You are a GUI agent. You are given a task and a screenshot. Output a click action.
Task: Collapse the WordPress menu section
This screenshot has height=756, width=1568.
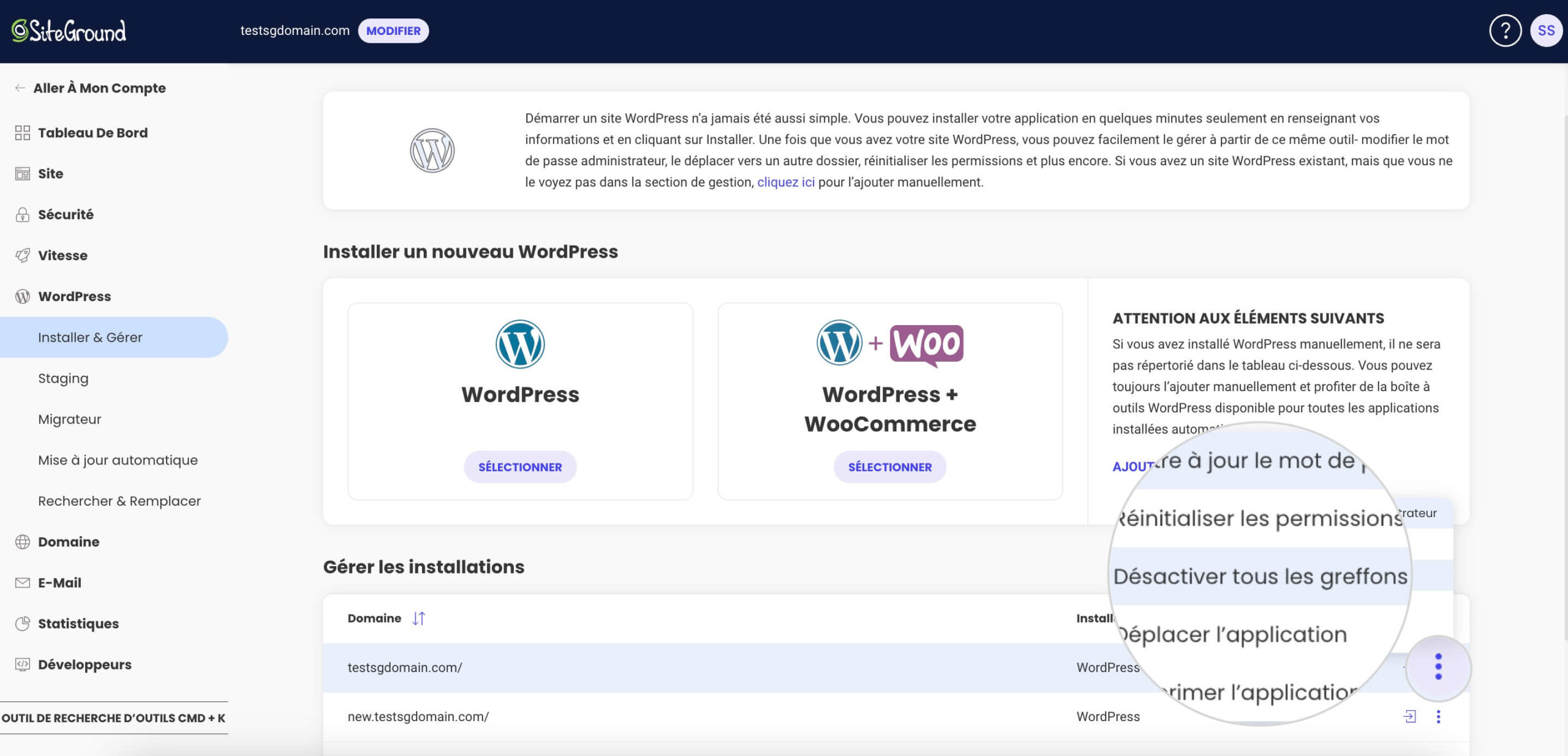tap(74, 296)
